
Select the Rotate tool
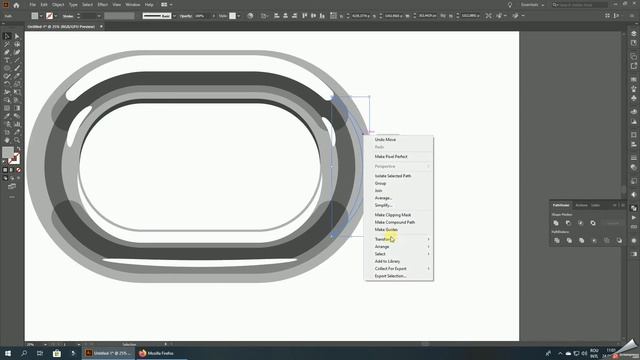click(7, 84)
